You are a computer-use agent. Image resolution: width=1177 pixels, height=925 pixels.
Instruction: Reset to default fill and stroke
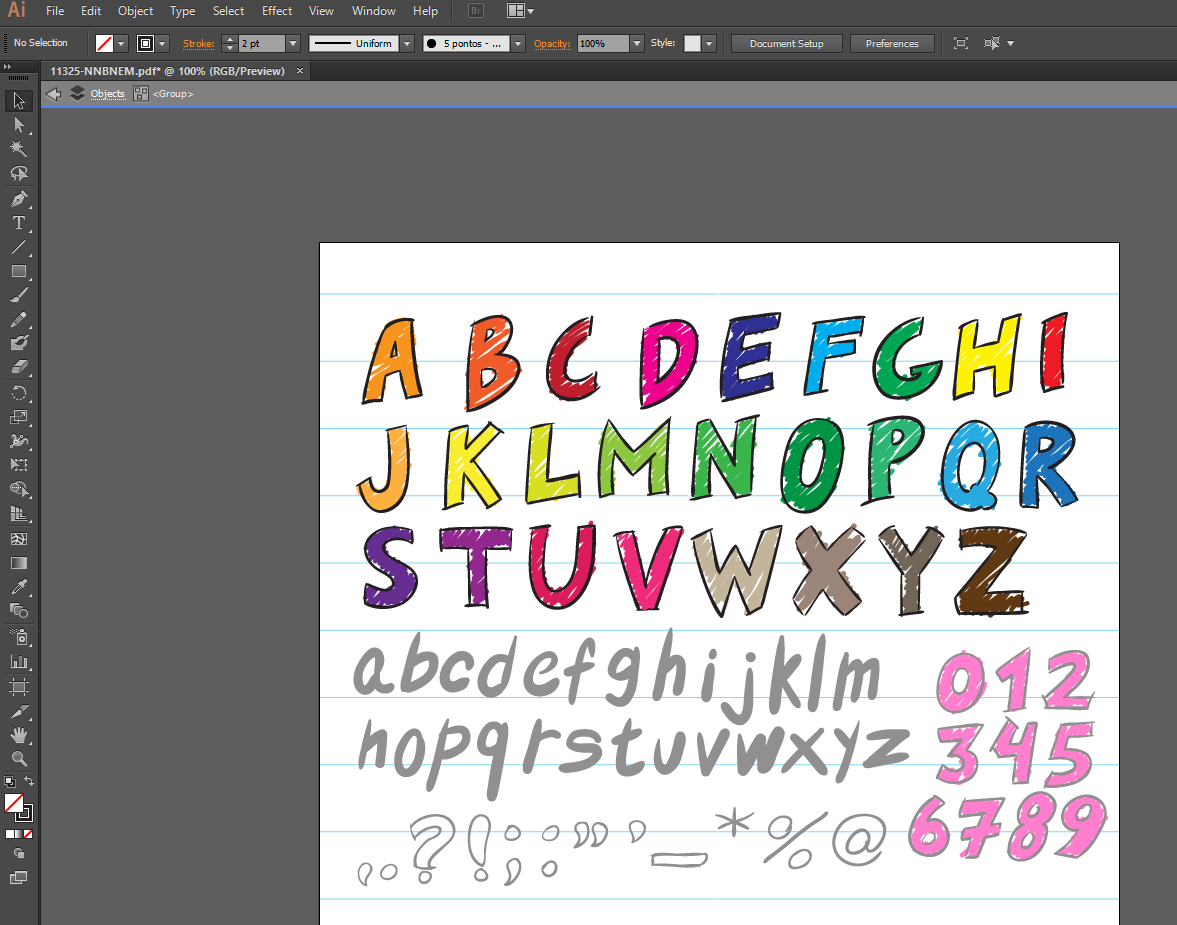[x=9, y=781]
